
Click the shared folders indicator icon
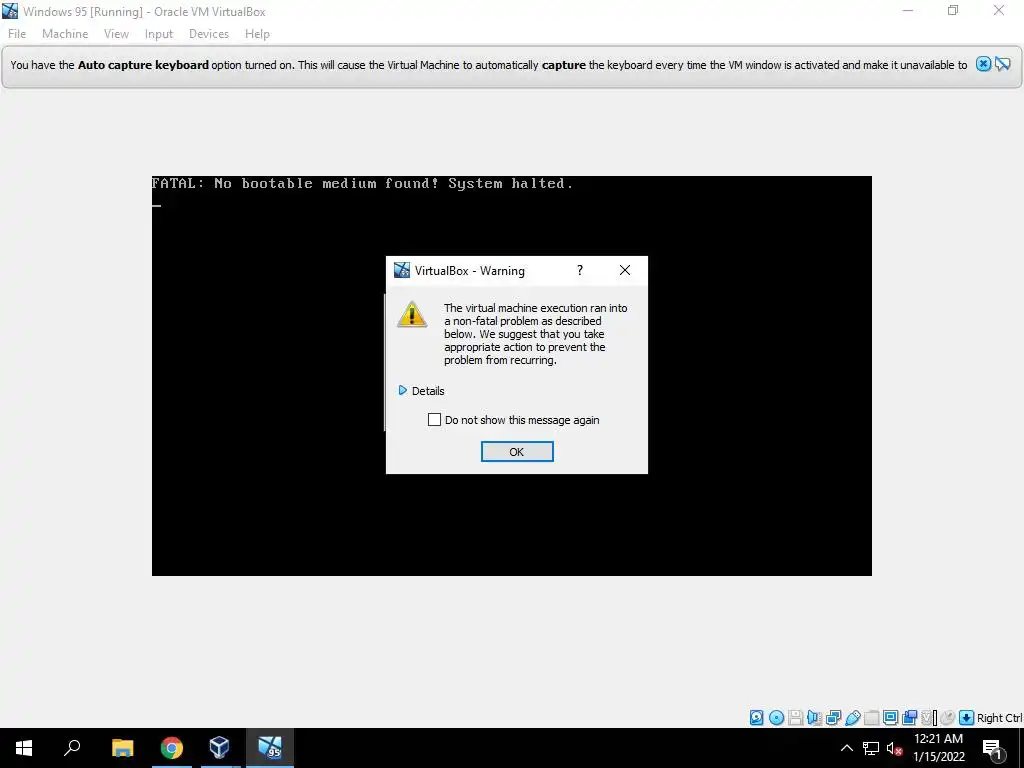[x=871, y=718]
